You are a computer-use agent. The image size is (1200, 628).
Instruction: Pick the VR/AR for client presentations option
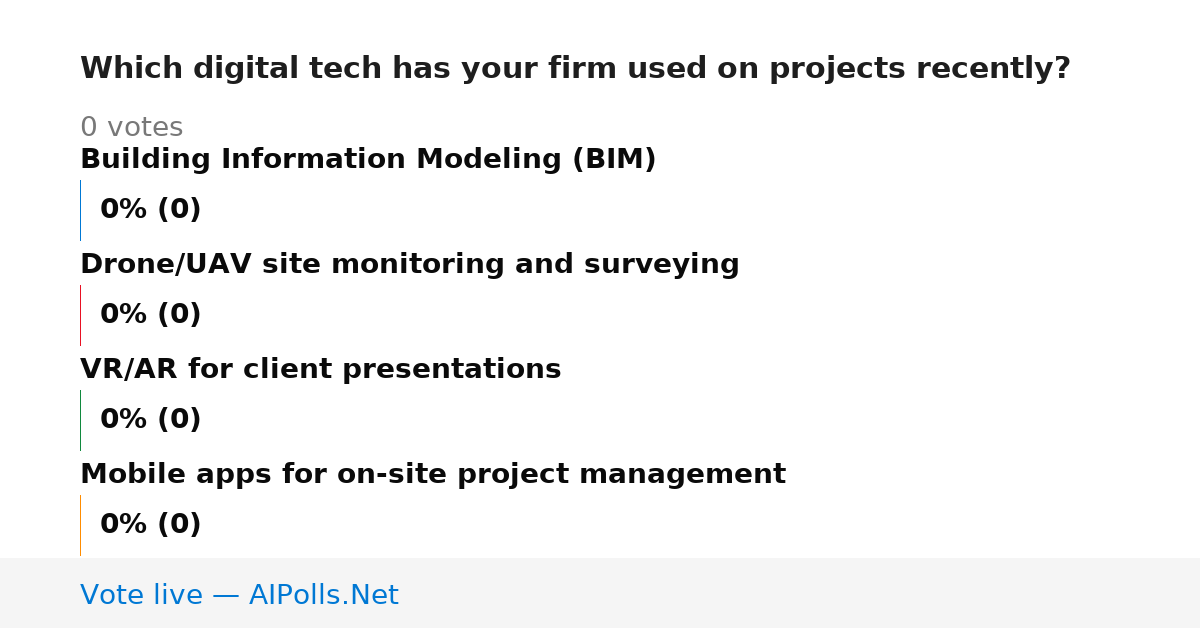click(321, 370)
